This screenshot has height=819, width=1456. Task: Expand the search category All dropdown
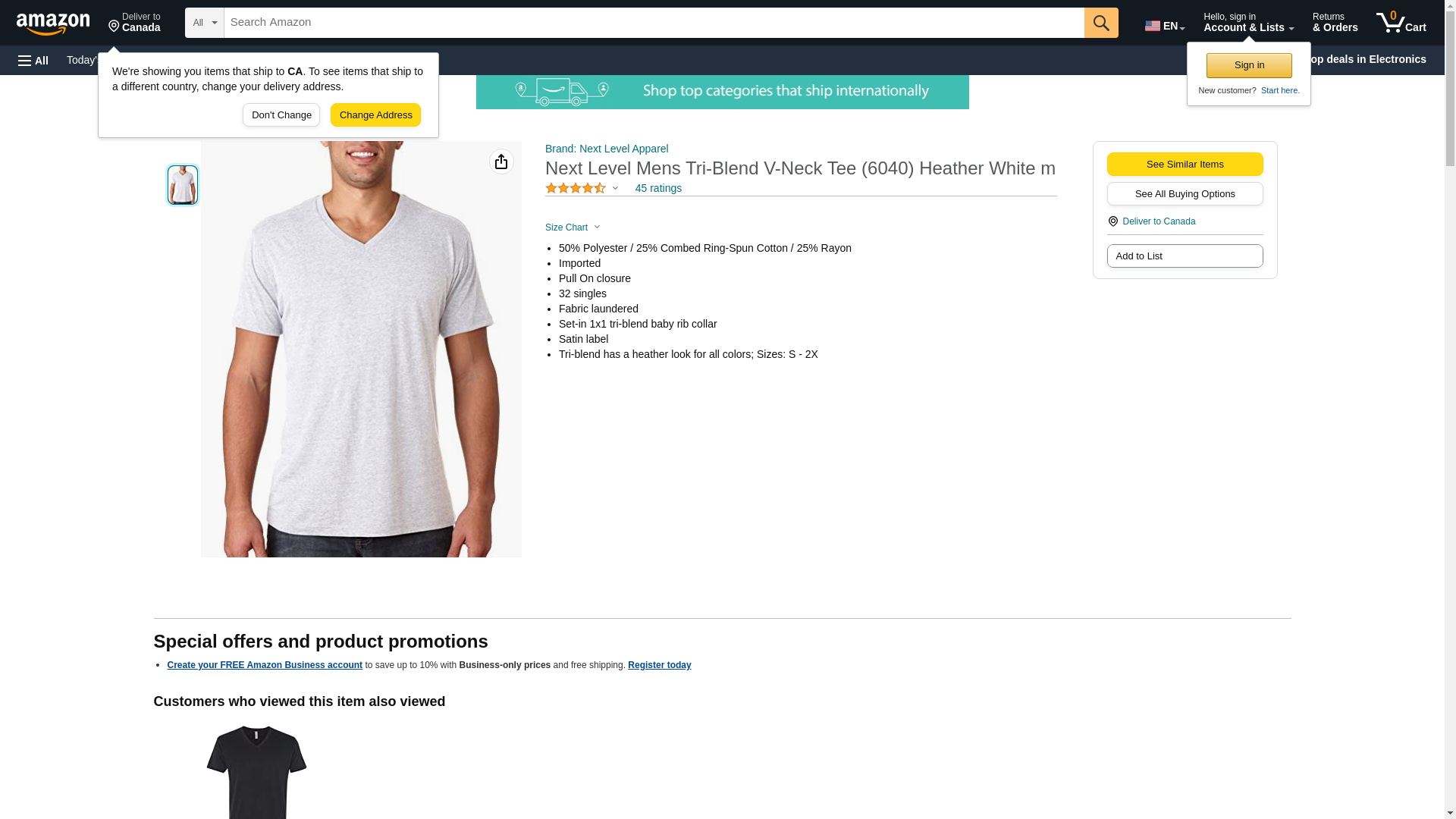pyautogui.click(x=205, y=23)
